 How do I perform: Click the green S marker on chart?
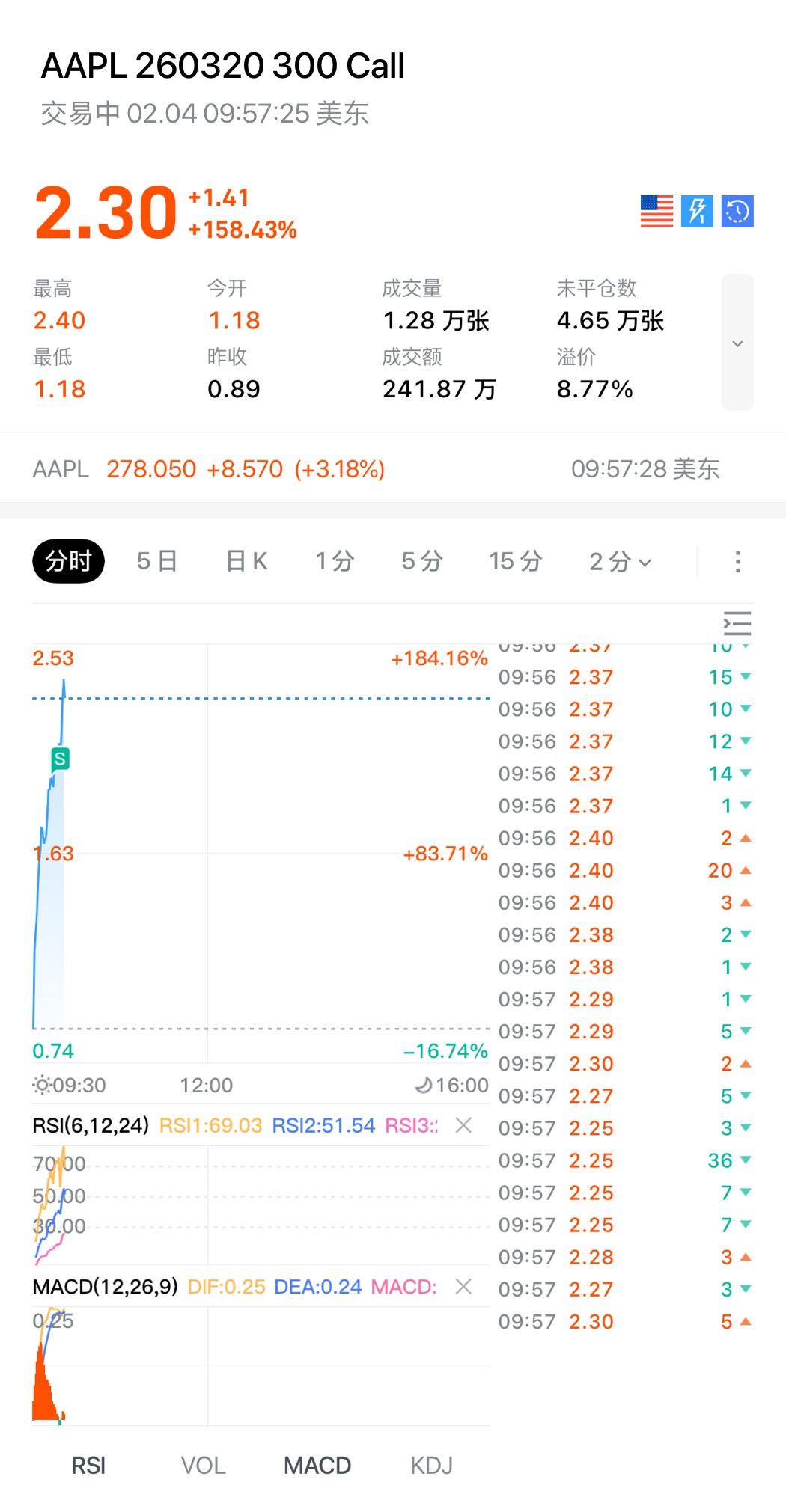tap(60, 759)
